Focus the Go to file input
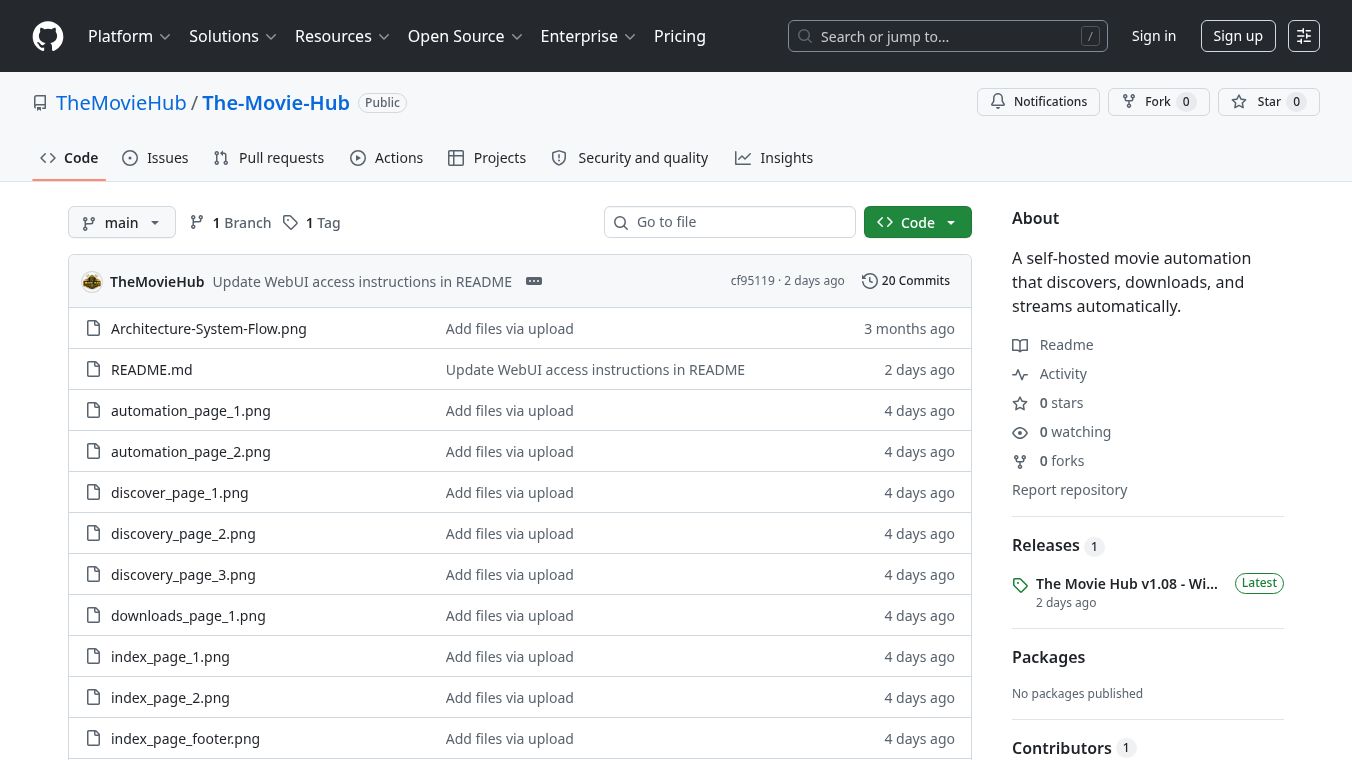Image resolution: width=1352 pixels, height=760 pixels. coord(730,222)
